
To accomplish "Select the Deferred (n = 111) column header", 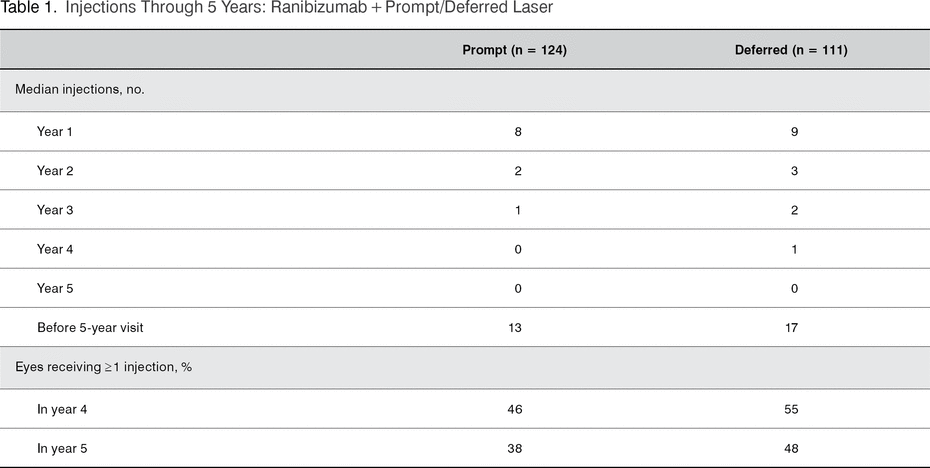I will [x=791, y=50].
